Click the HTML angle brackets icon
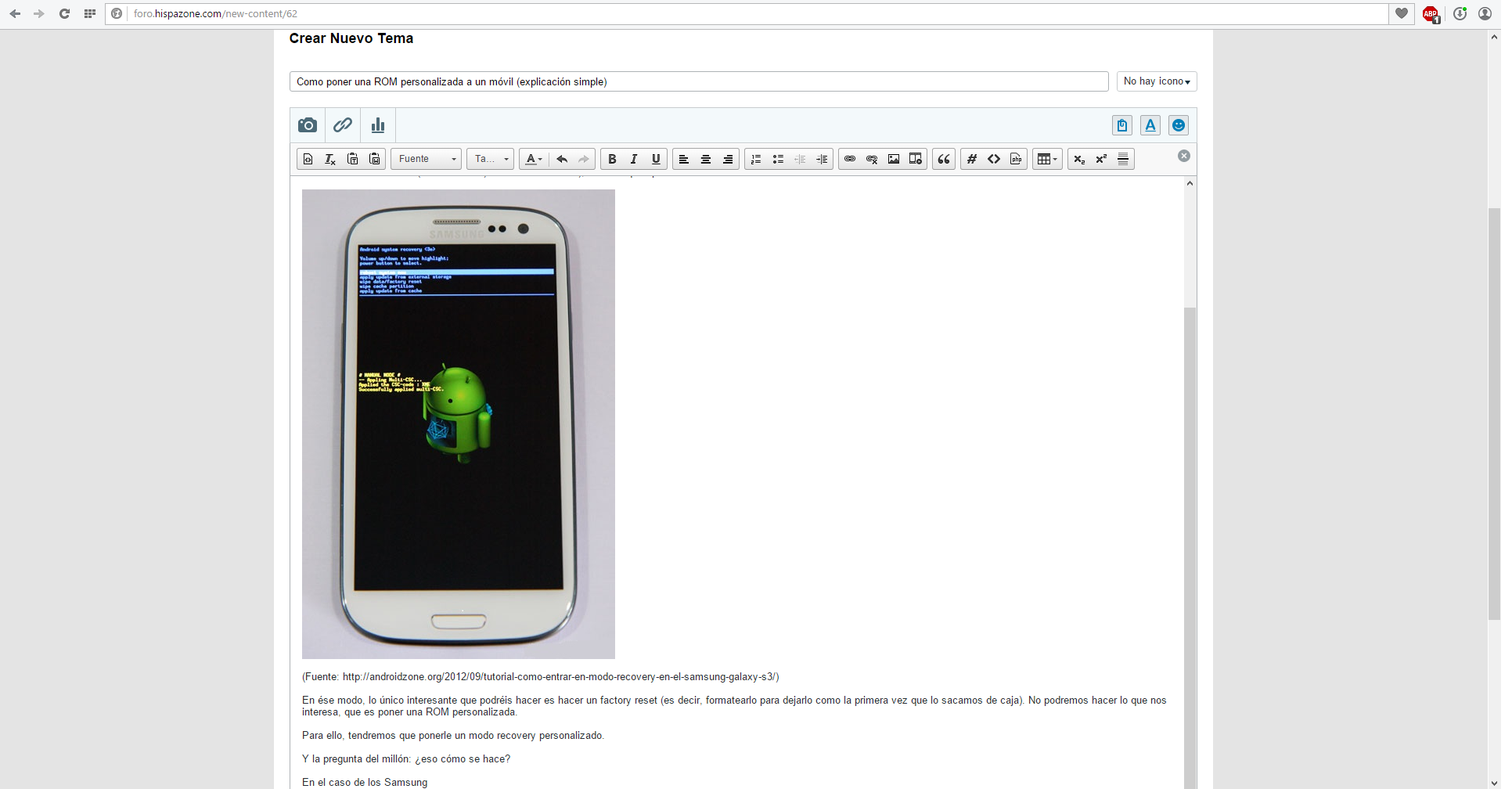Viewport: 1512px width, 789px height. click(x=994, y=159)
